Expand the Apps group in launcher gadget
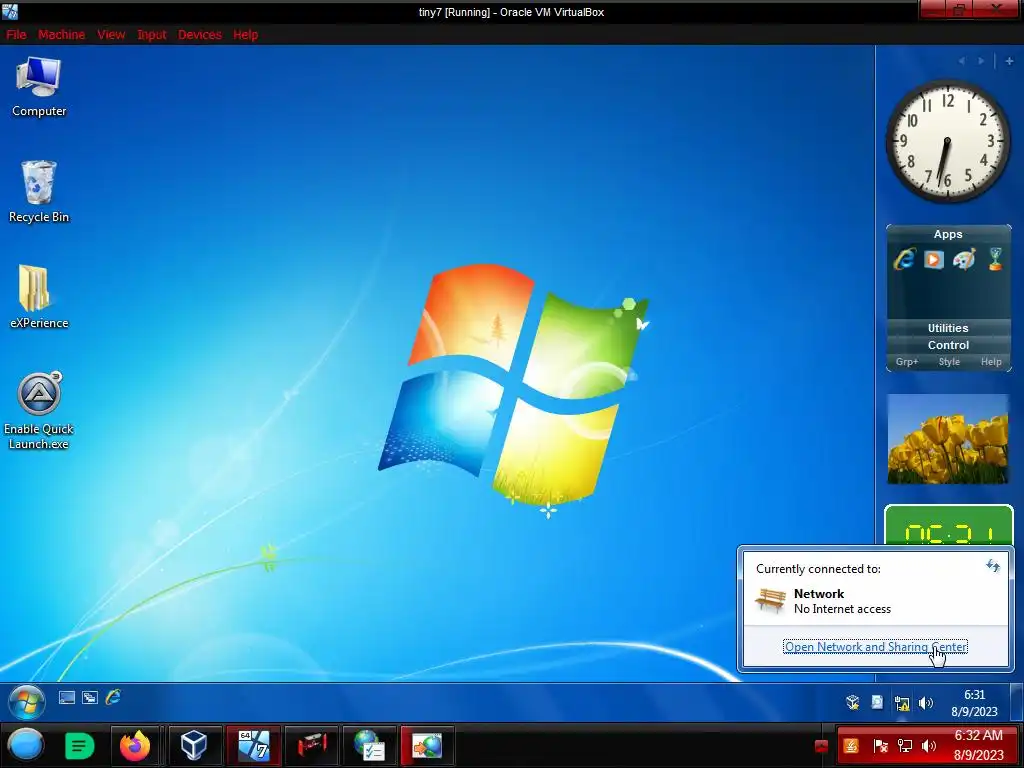1024x768 pixels. coord(948,234)
